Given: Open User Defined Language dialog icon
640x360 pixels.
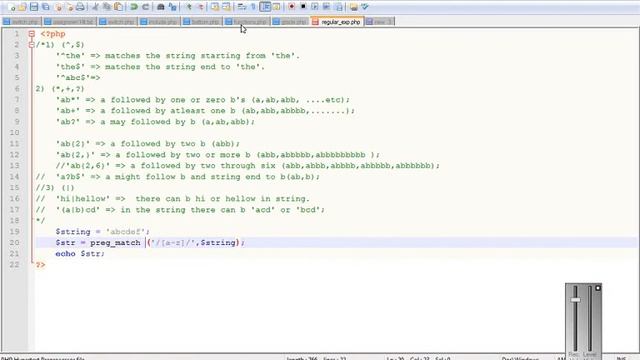Looking at the screenshot, I should pyautogui.click(x=276, y=7).
